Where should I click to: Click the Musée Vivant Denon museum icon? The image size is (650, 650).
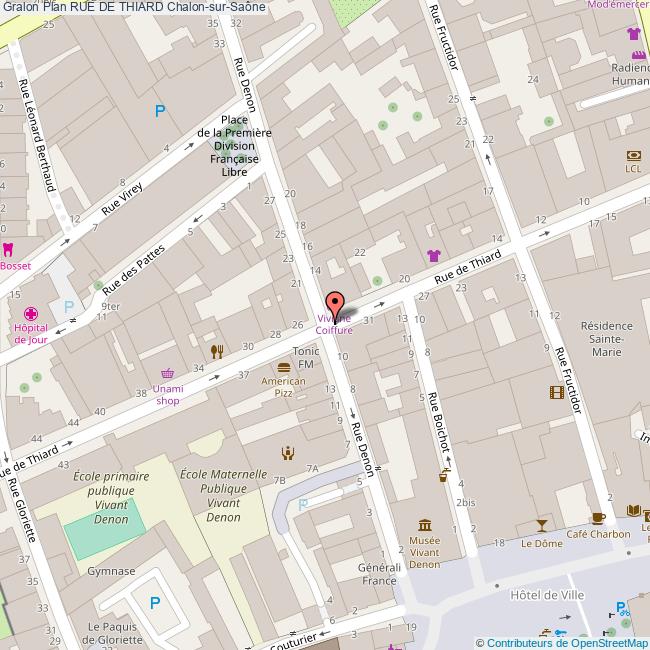click(425, 526)
